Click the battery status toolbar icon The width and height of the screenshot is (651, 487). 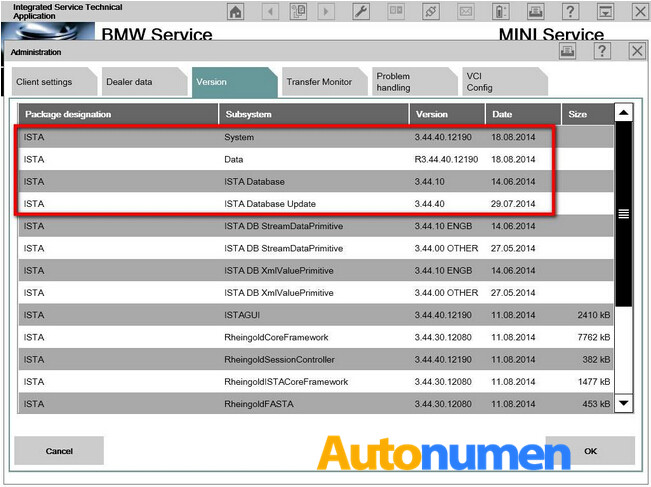click(501, 12)
